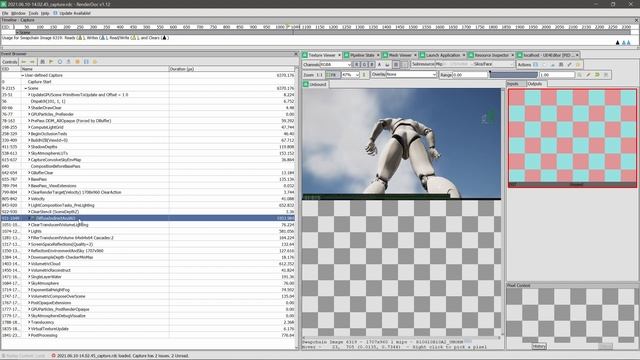Toggle the alpha channel A button
Viewport: 640px width, 360px height.
(380, 64)
